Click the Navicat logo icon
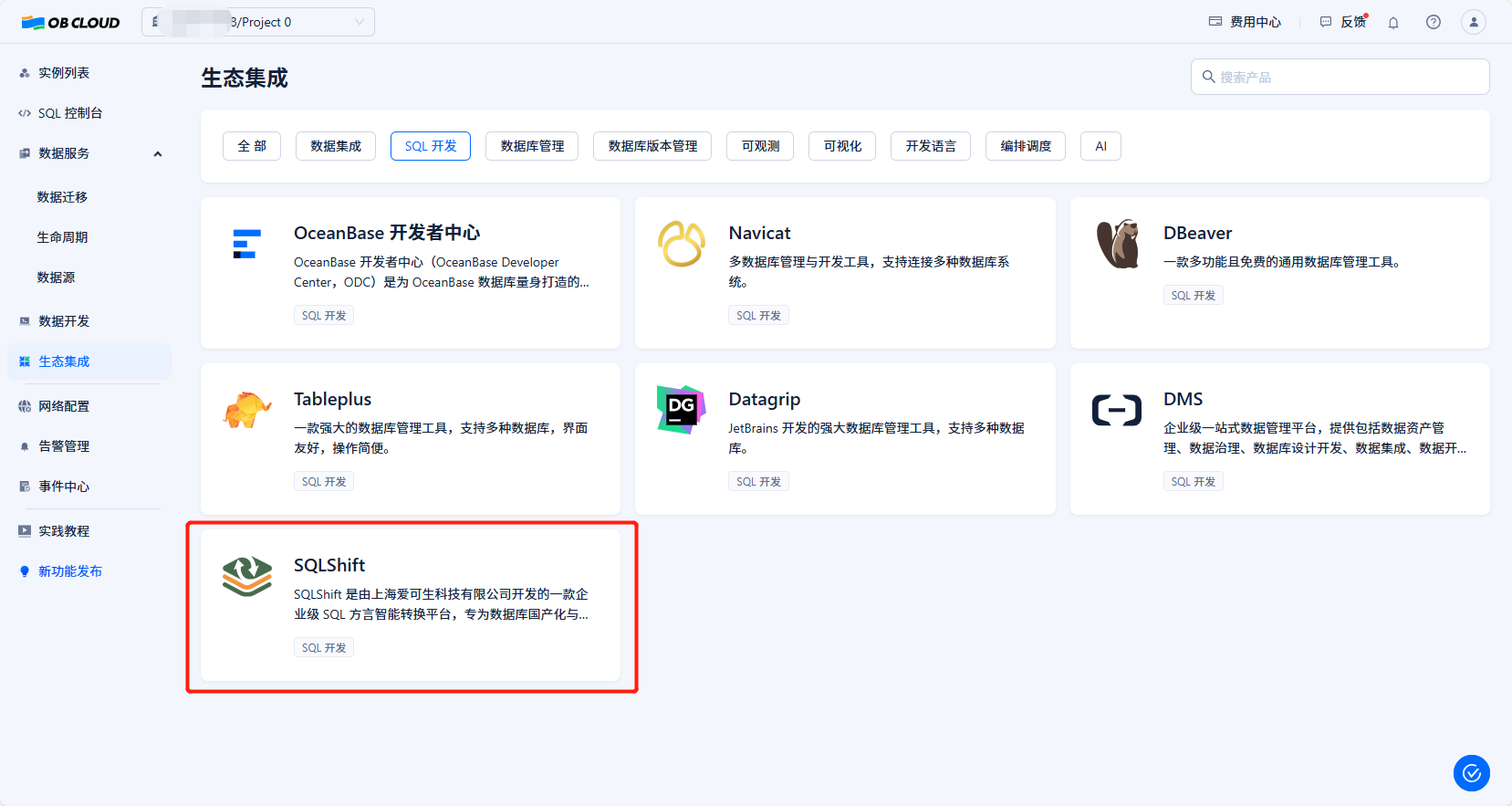 coord(682,245)
